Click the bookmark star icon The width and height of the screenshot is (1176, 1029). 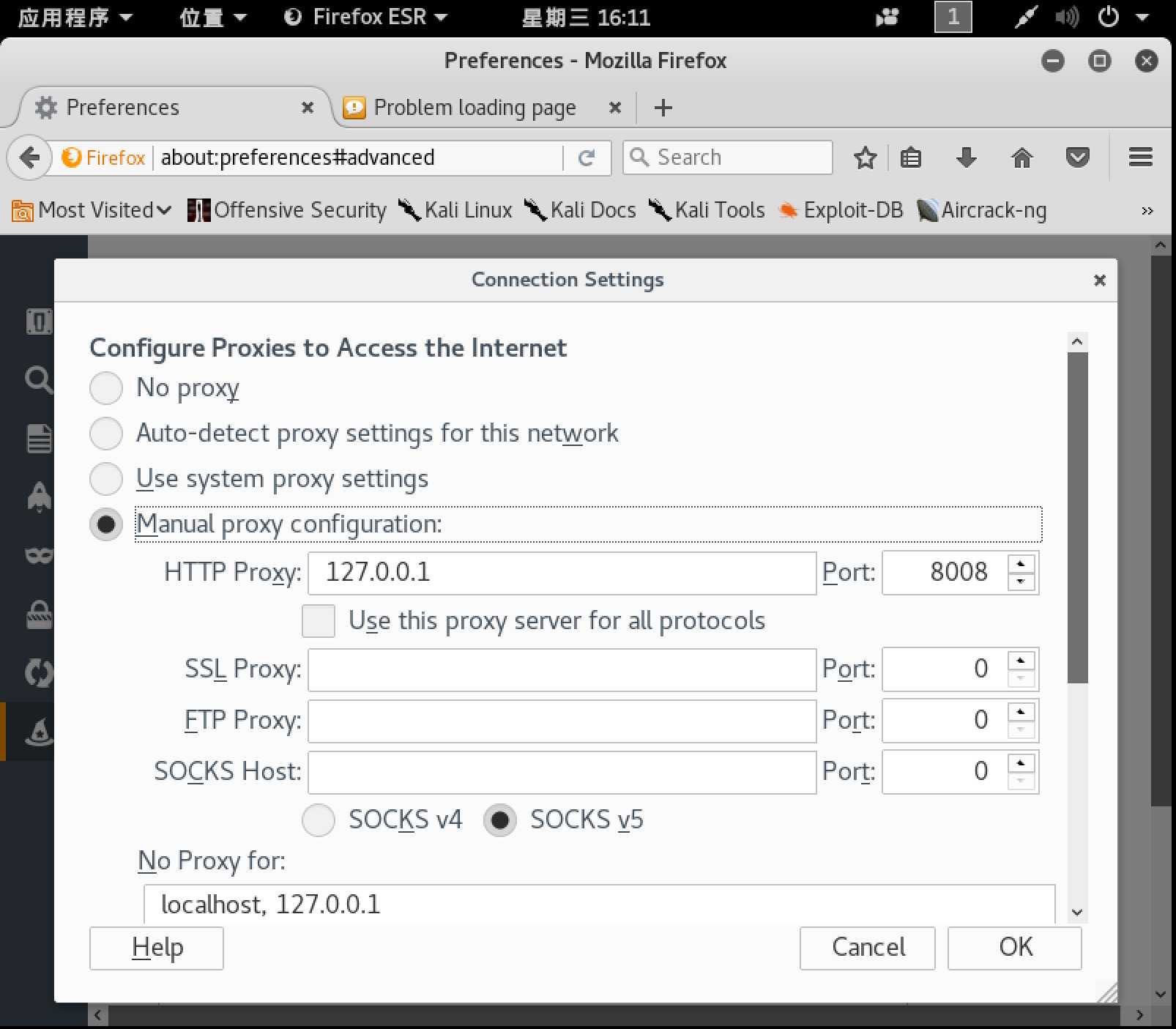point(865,157)
